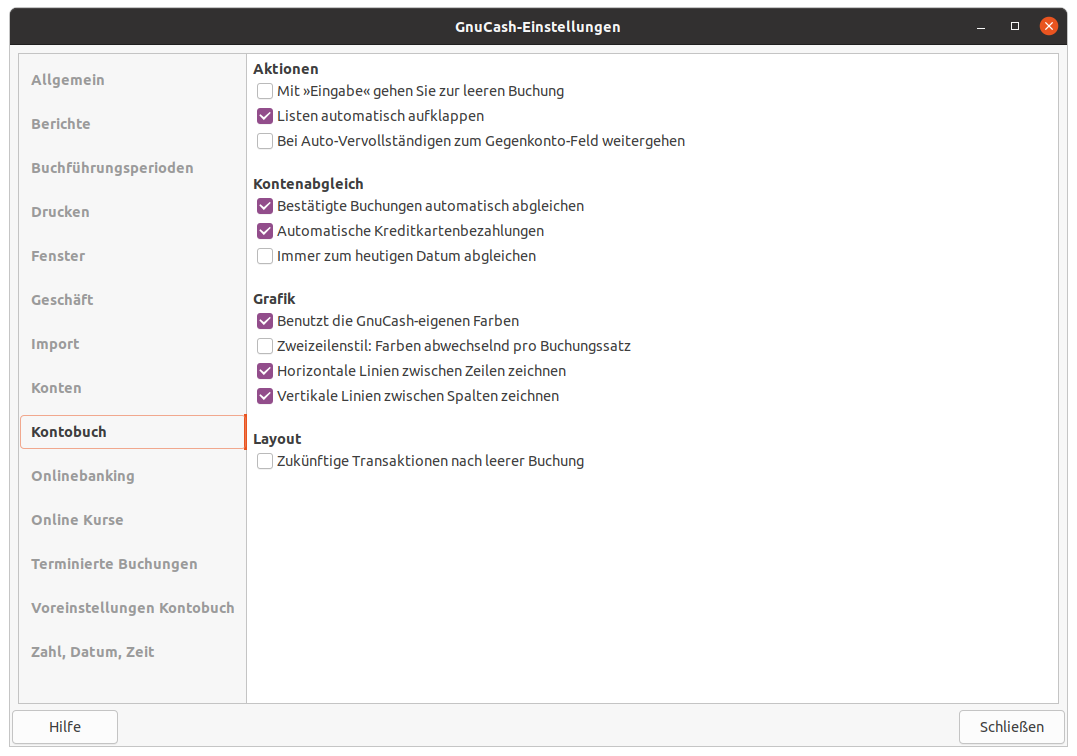Disable GnuCash-eigenen Farben option
The image size is (1077, 756).
click(265, 321)
